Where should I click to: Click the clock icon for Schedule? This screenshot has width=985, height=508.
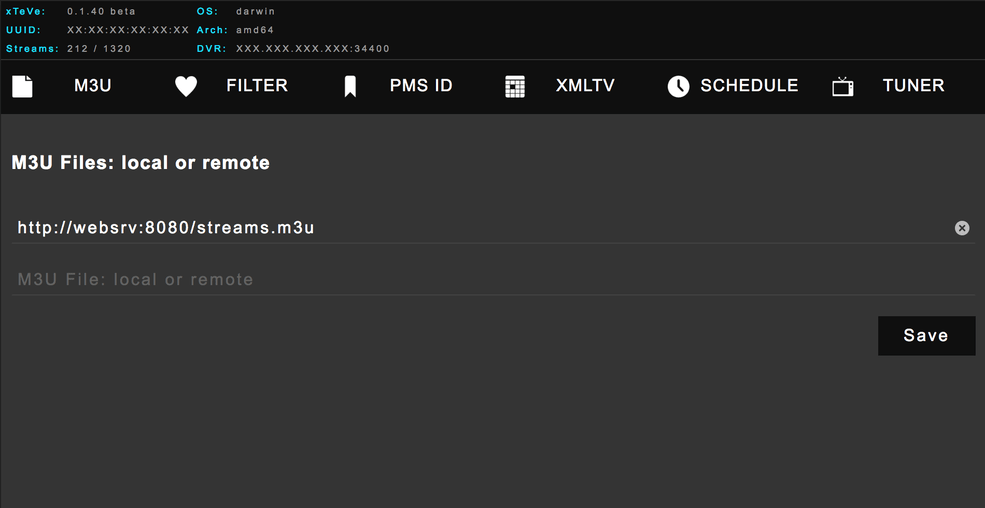pyautogui.click(x=678, y=86)
